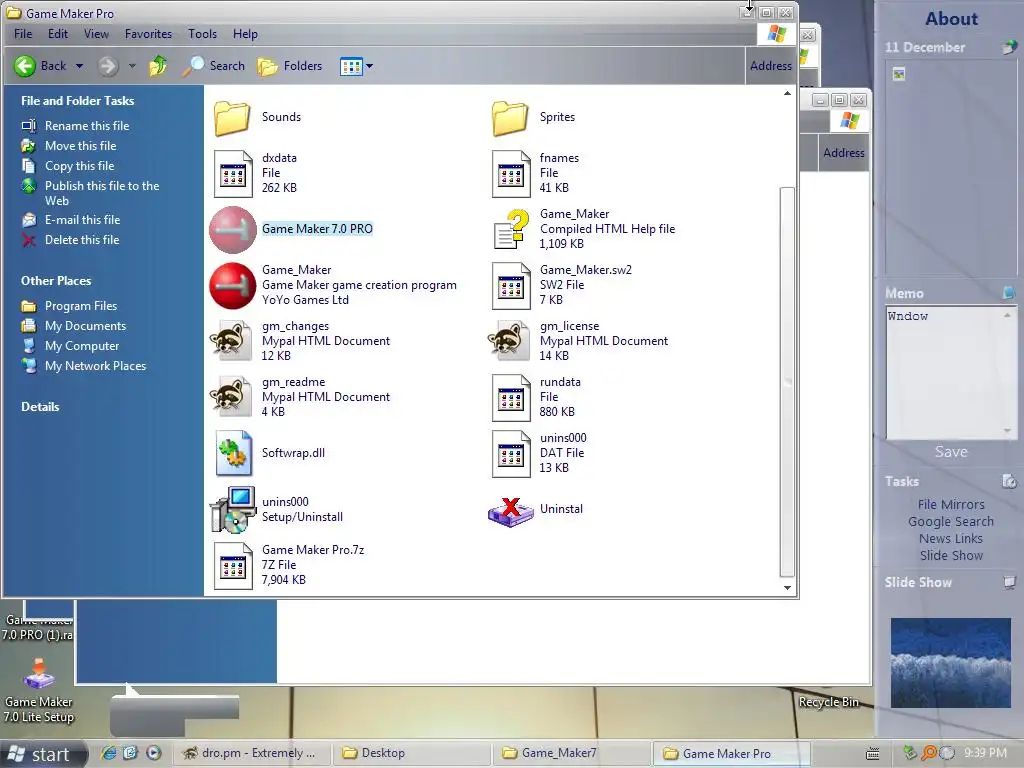Select the Game Maker 7.0 PRO red icon
1024x768 pixels.
pos(232,230)
